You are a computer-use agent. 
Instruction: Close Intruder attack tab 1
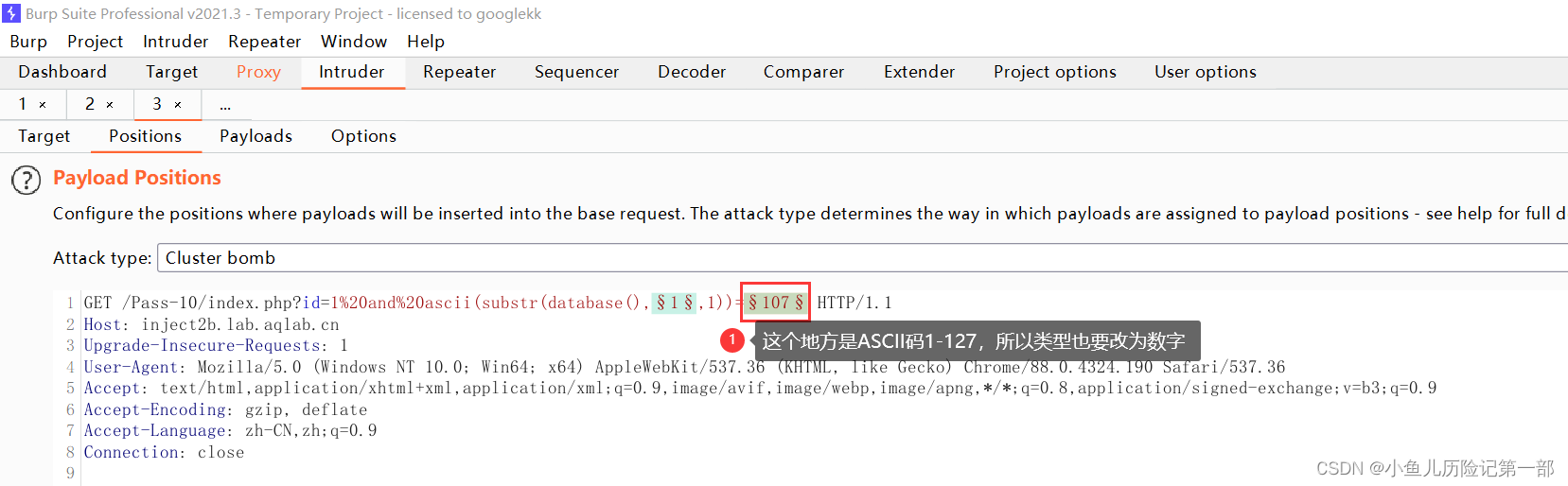[x=43, y=105]
